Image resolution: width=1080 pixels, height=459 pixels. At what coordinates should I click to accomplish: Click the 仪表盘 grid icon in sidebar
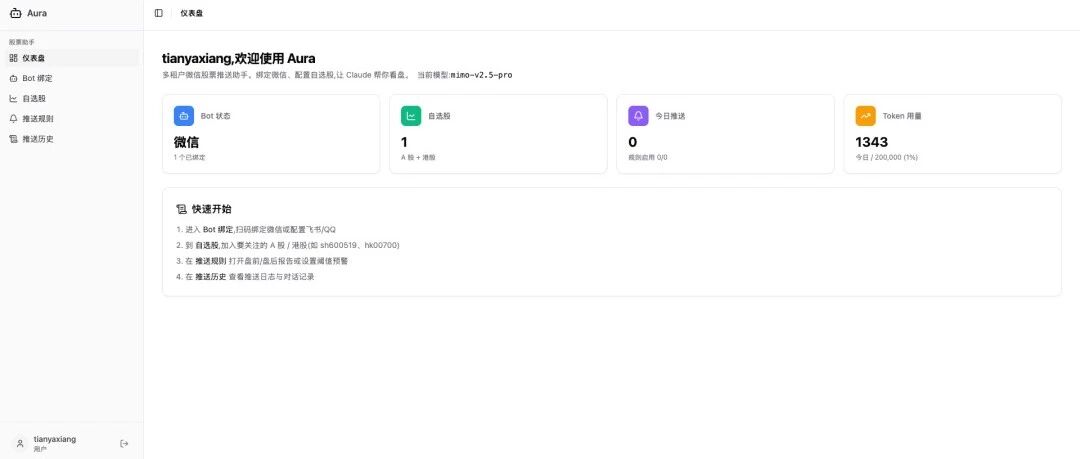[13, 58]
